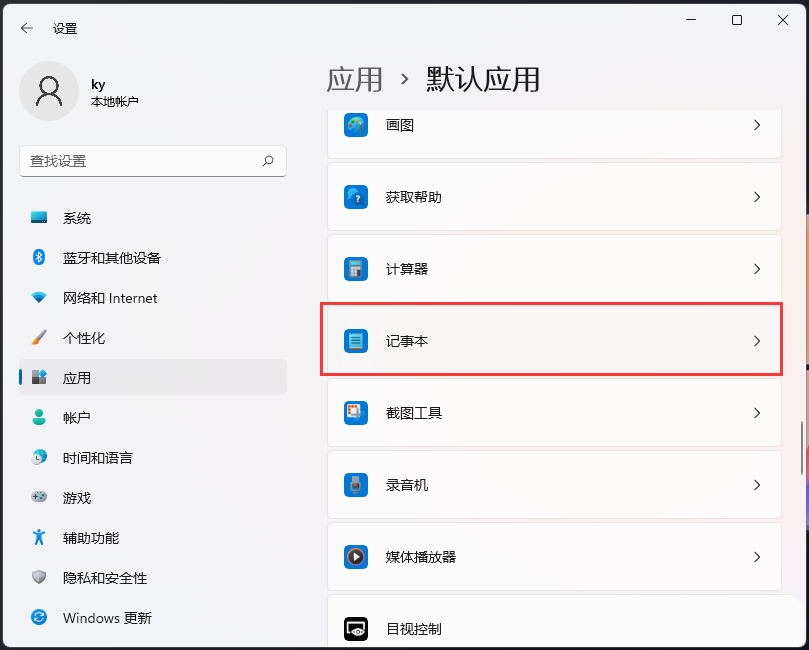Select 蓝牙和其他设备 in the sidebar
This screenshot has height=650, width=809.
(x=111, y=258)
